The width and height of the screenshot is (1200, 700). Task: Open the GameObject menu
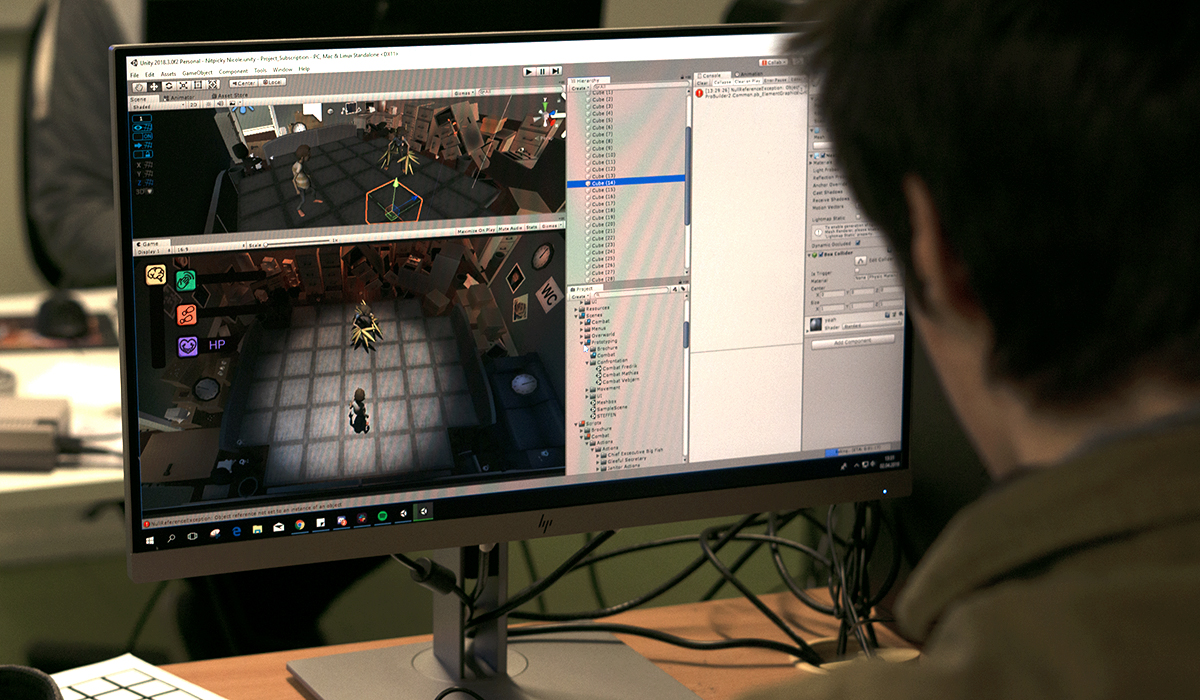(x=197, y=73)
